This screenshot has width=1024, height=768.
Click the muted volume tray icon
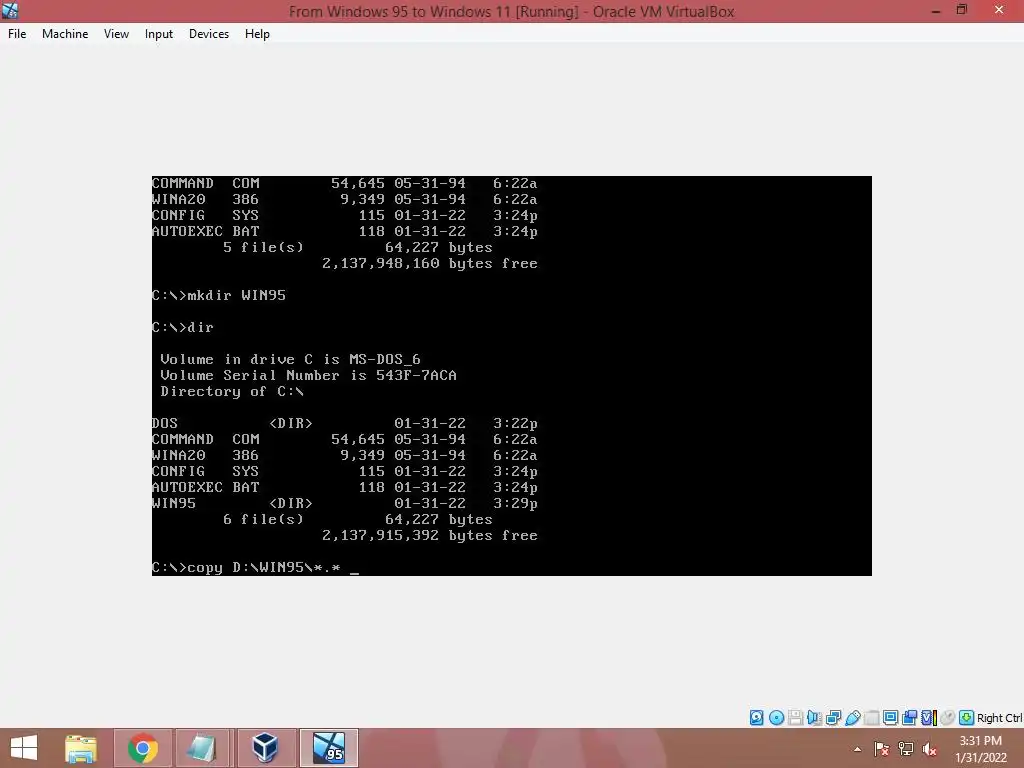point(929,749)
